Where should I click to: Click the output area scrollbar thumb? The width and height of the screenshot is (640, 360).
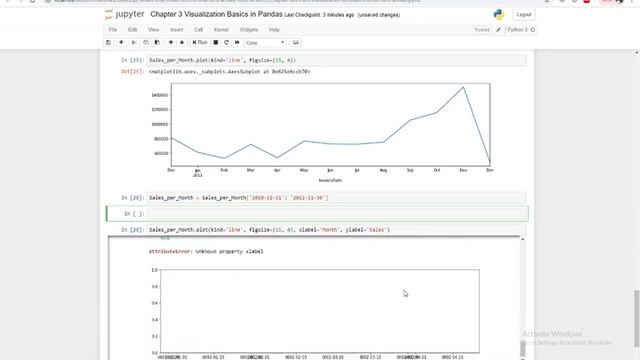522,349
